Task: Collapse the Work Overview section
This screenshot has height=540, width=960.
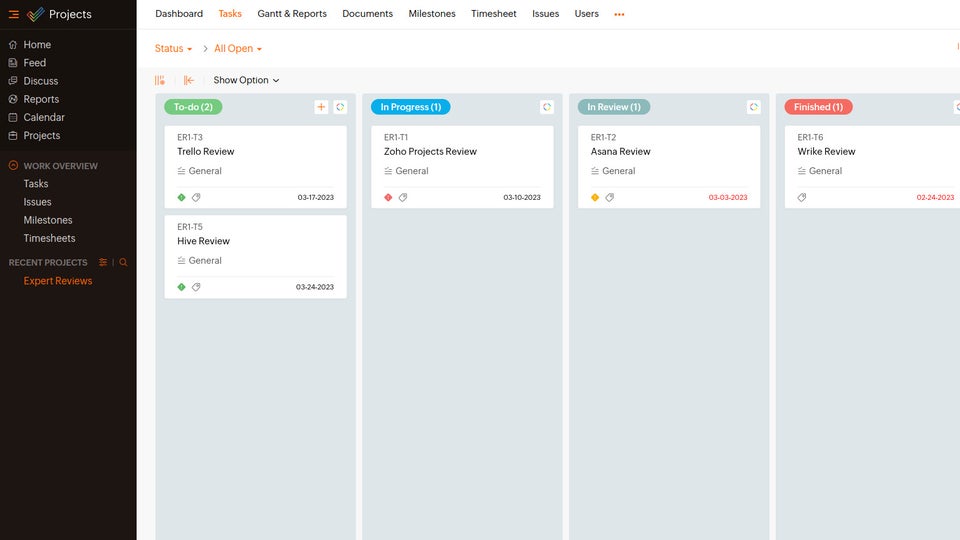Action: click(13, 166)
